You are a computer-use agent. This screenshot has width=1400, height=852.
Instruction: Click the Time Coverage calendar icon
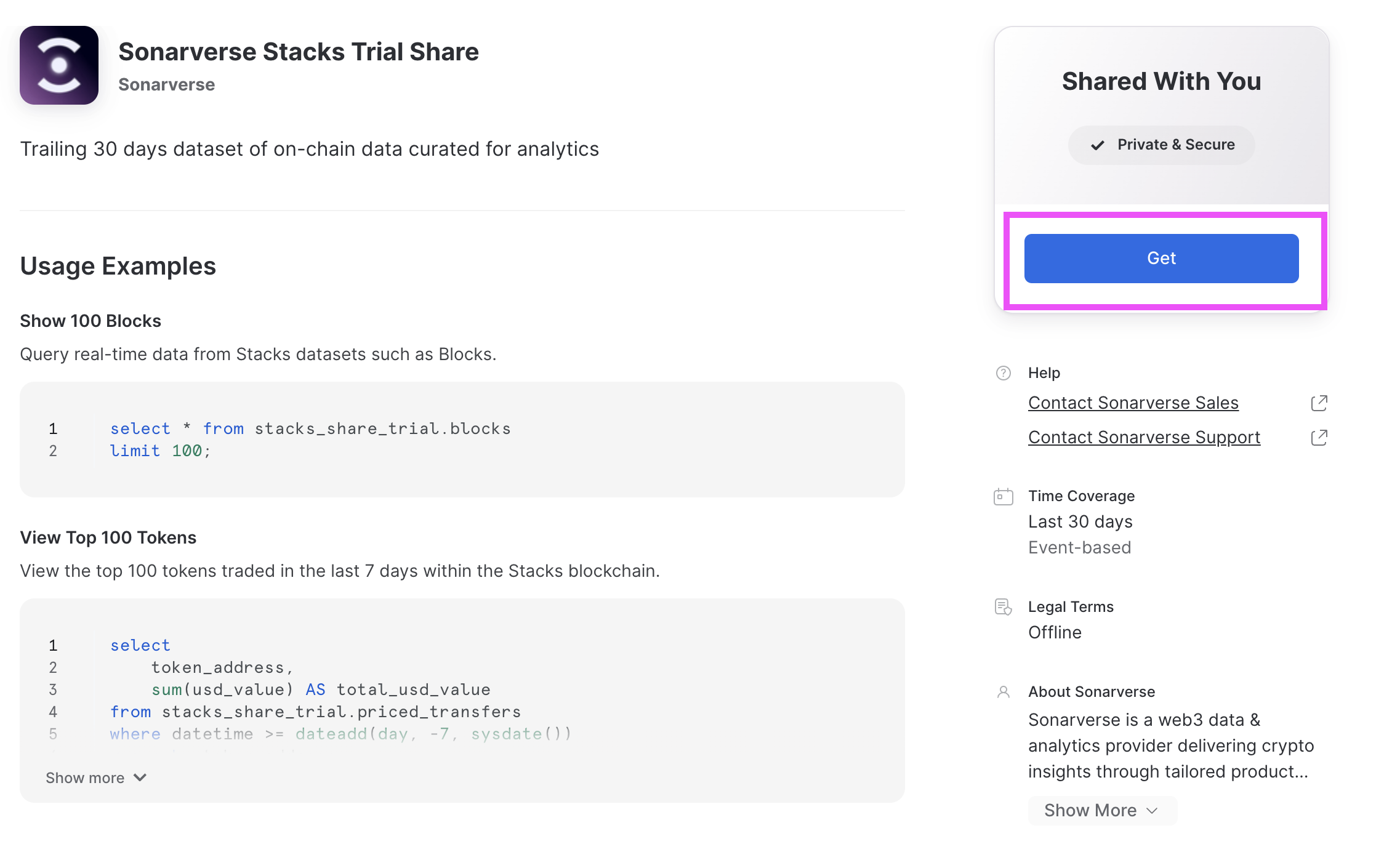click(1003, 497)
